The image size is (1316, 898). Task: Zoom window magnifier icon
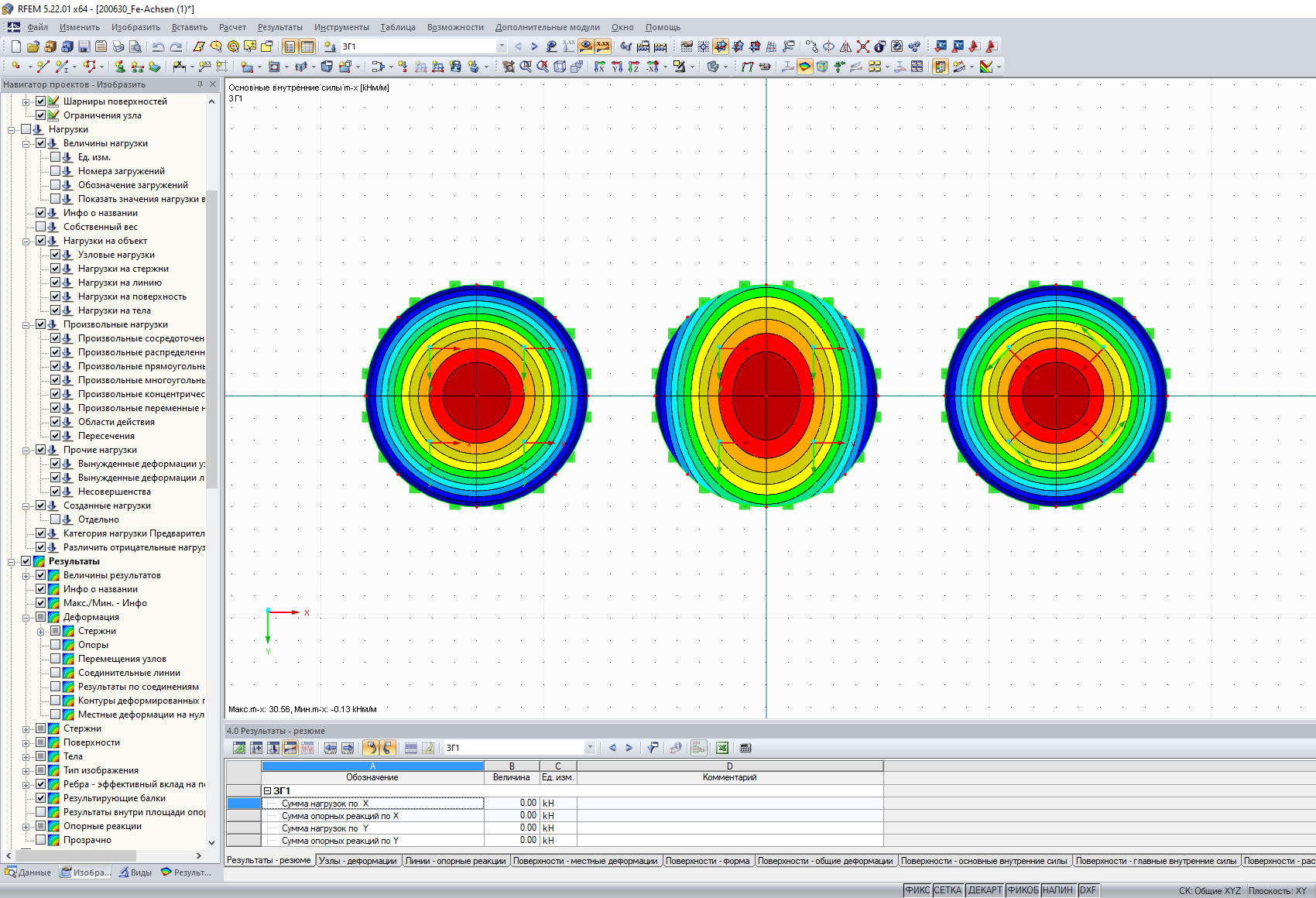[x=526, y=67]
